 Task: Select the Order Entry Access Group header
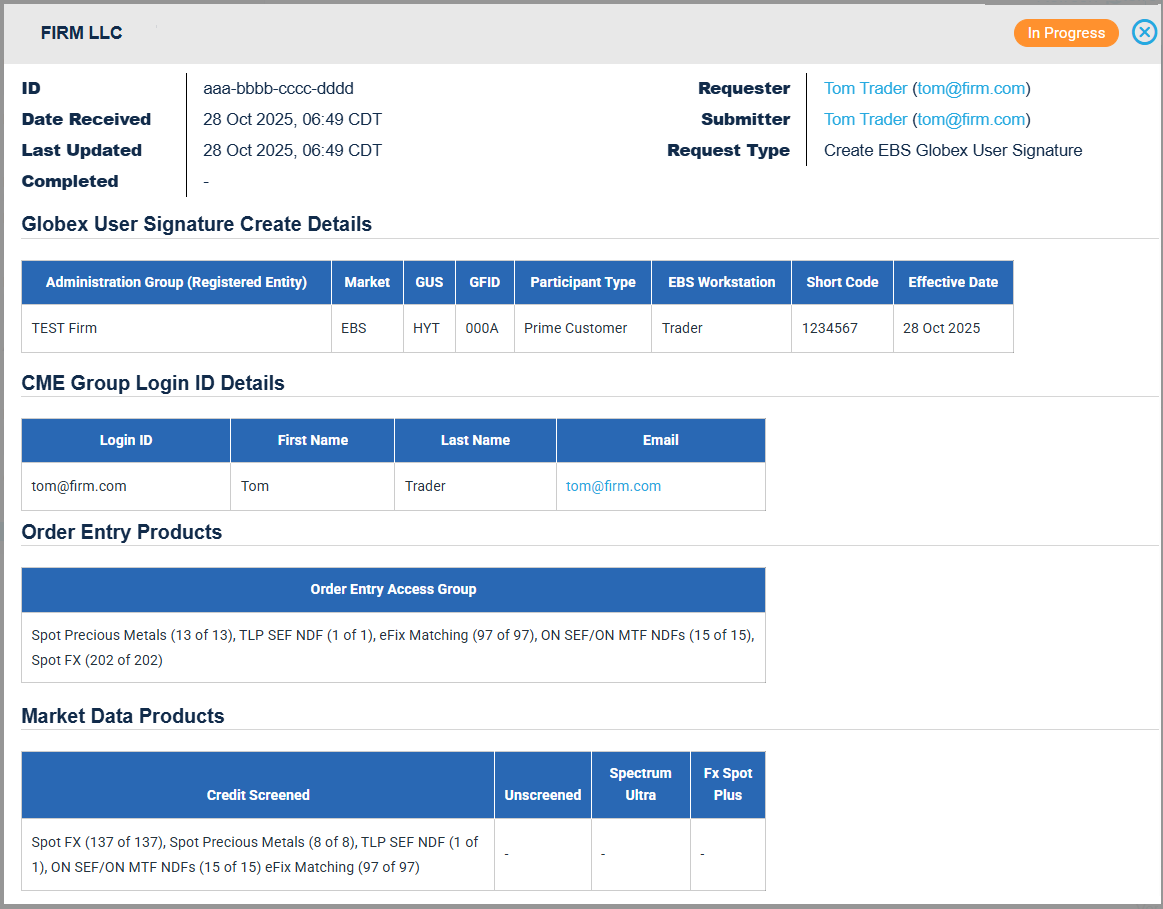(393, 589)
